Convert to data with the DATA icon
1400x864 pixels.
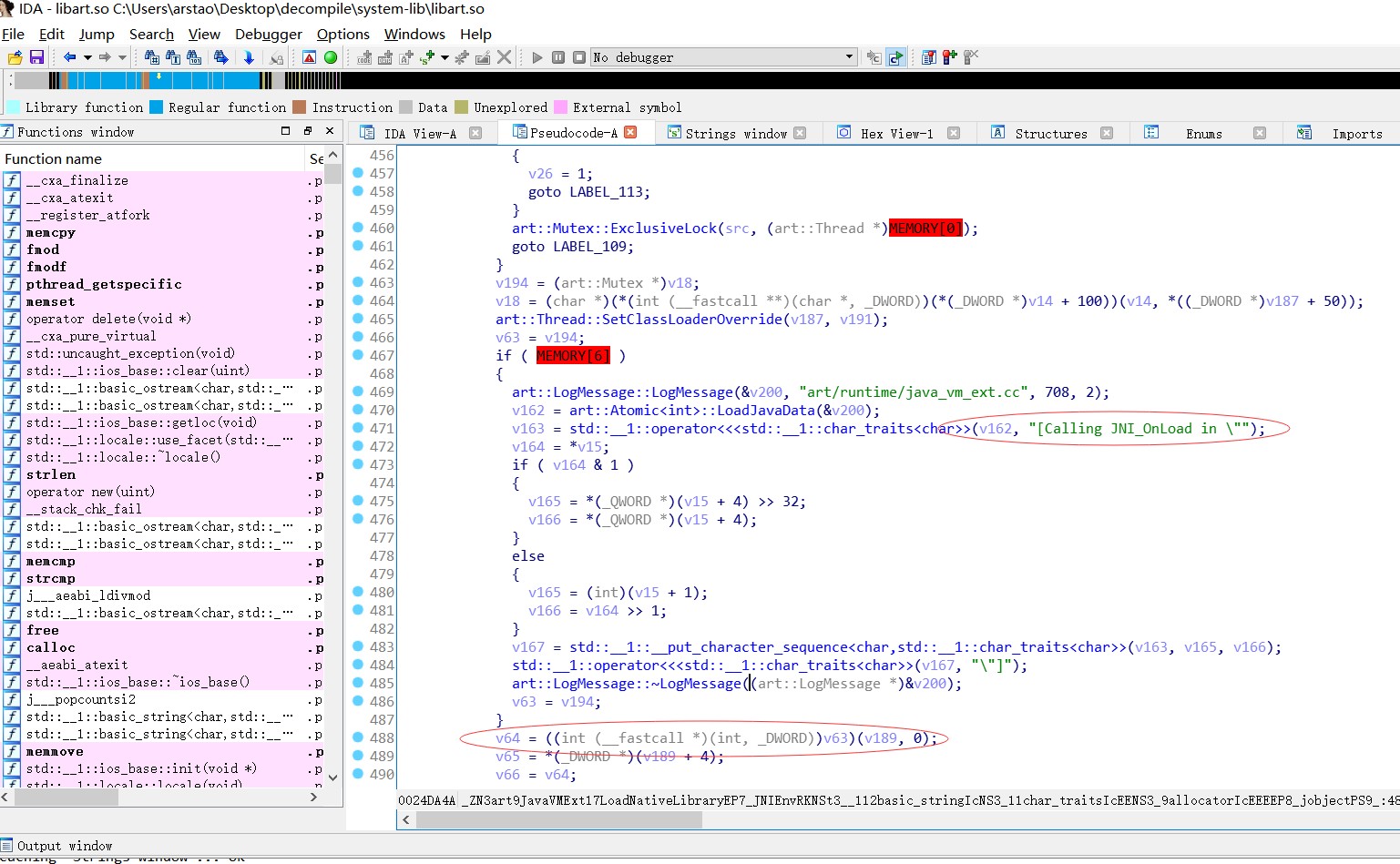pyautogui.click(x=385, y=57)
